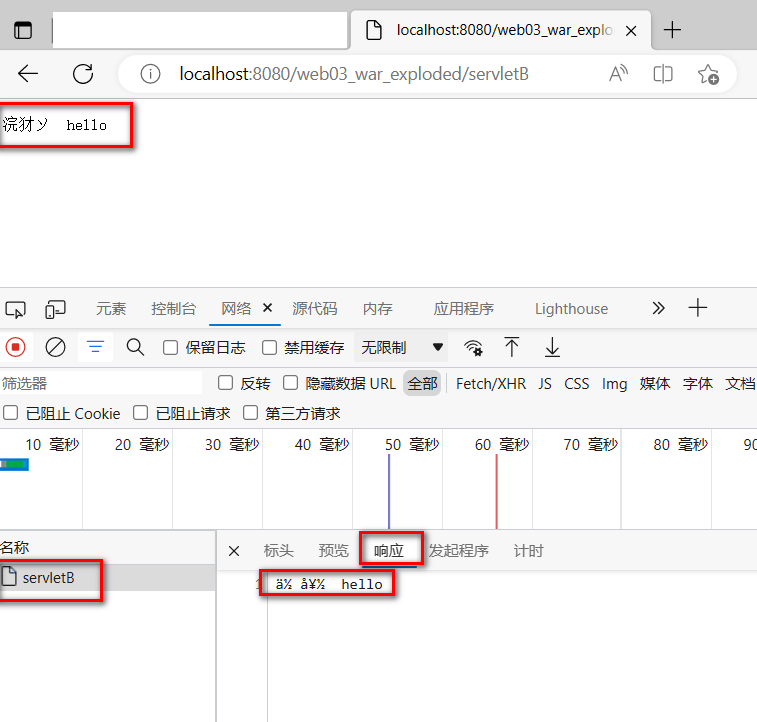The width and height of the screenshot is (757, 722).
Task: Reload the servletB page
Action: [83, 74]
